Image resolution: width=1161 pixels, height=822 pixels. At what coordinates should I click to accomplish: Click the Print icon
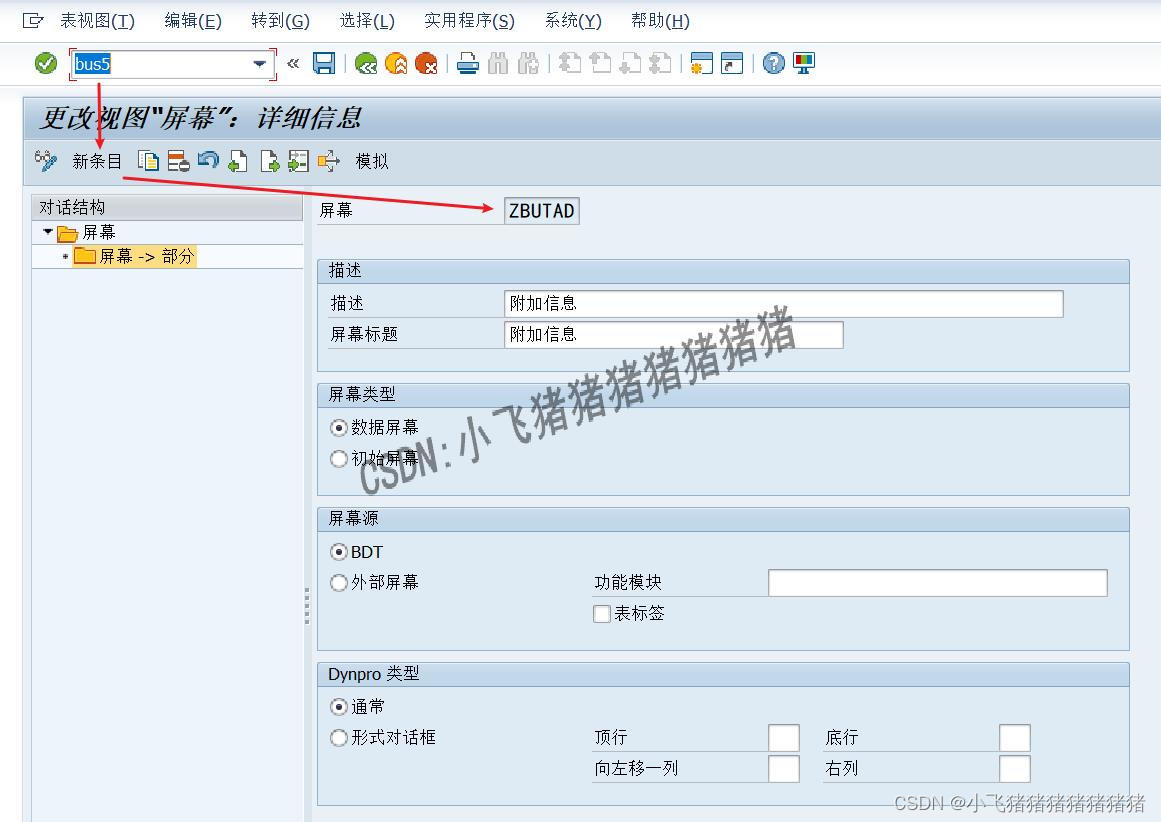(x=468, y=64)
